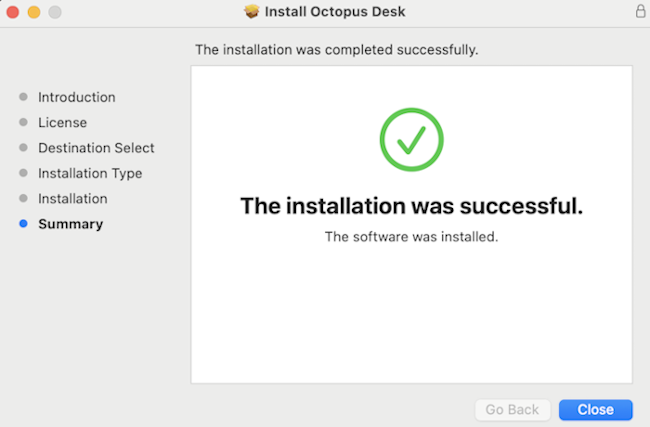Image resolution: width=650 pixels, height=427 pixels.
Task: Click the green checkmark success icon
Action: pos(412,140)
